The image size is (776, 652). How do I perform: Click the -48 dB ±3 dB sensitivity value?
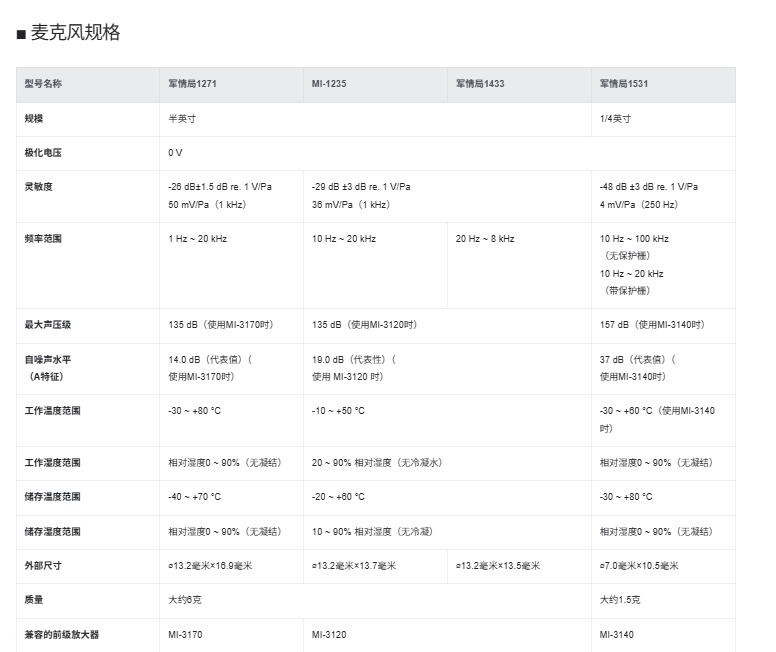pyautogui.click(x=649, y=187)
